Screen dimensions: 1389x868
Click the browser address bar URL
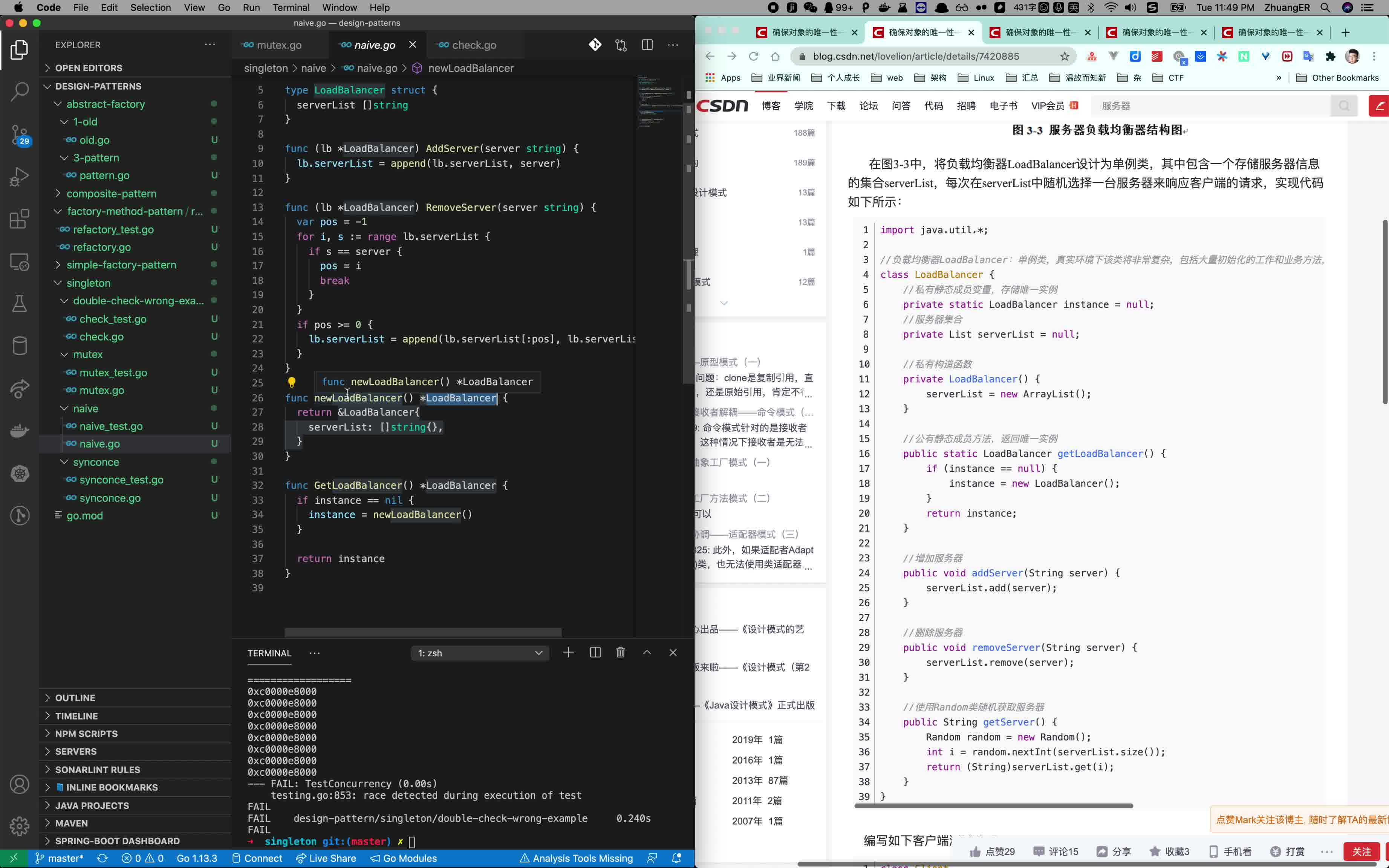pyautogui.click(x=916, y=56)
